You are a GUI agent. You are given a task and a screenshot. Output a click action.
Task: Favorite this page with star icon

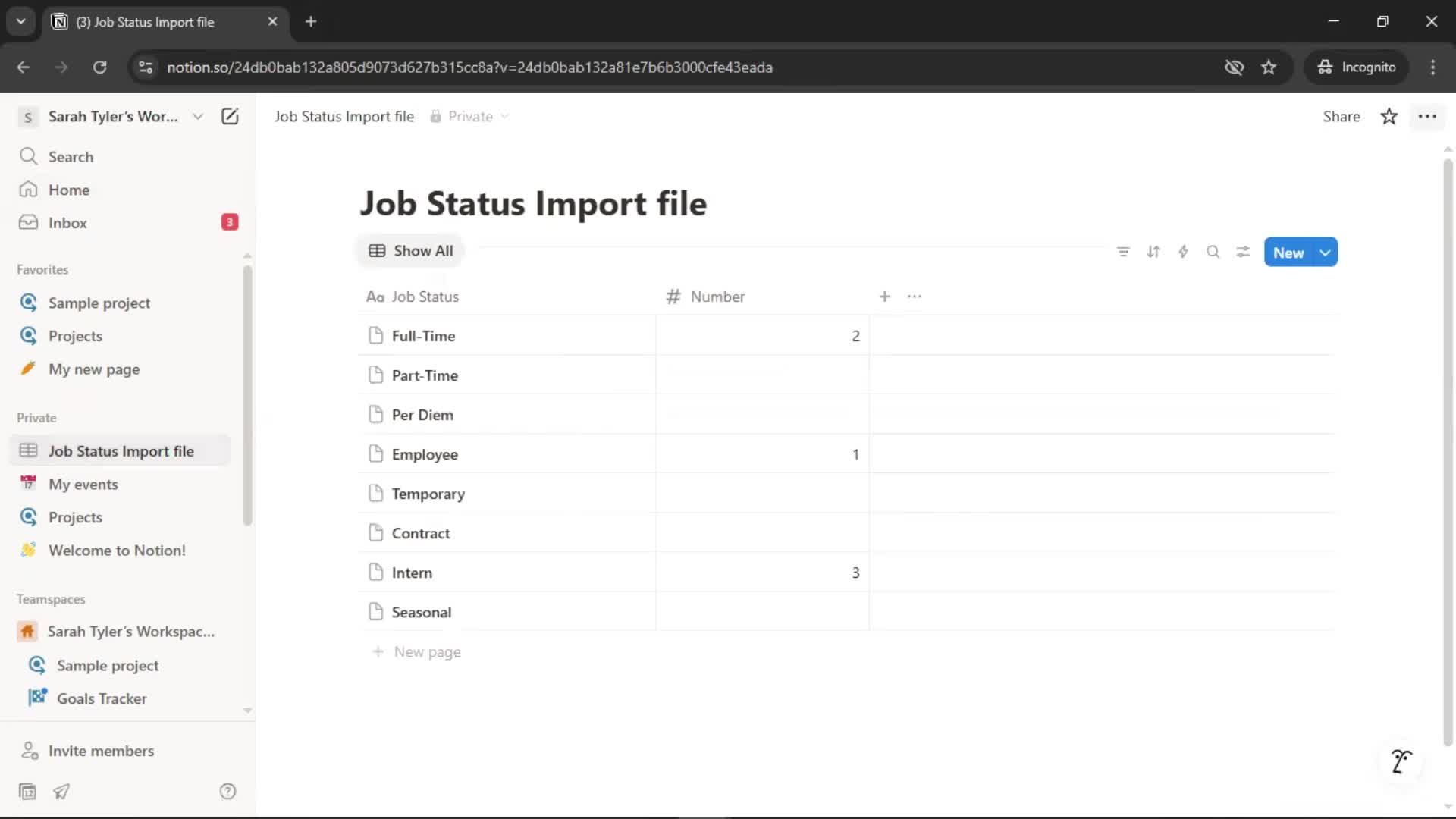[x=1389, y=116]
